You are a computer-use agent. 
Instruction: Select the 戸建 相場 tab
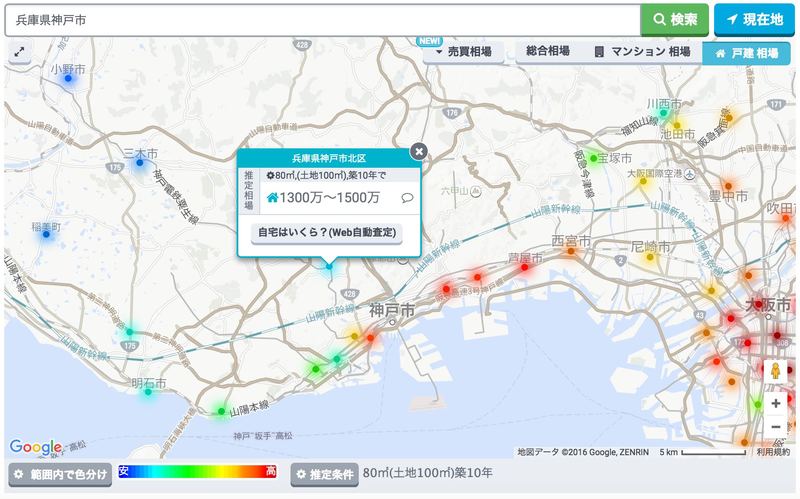pos(747,53)
